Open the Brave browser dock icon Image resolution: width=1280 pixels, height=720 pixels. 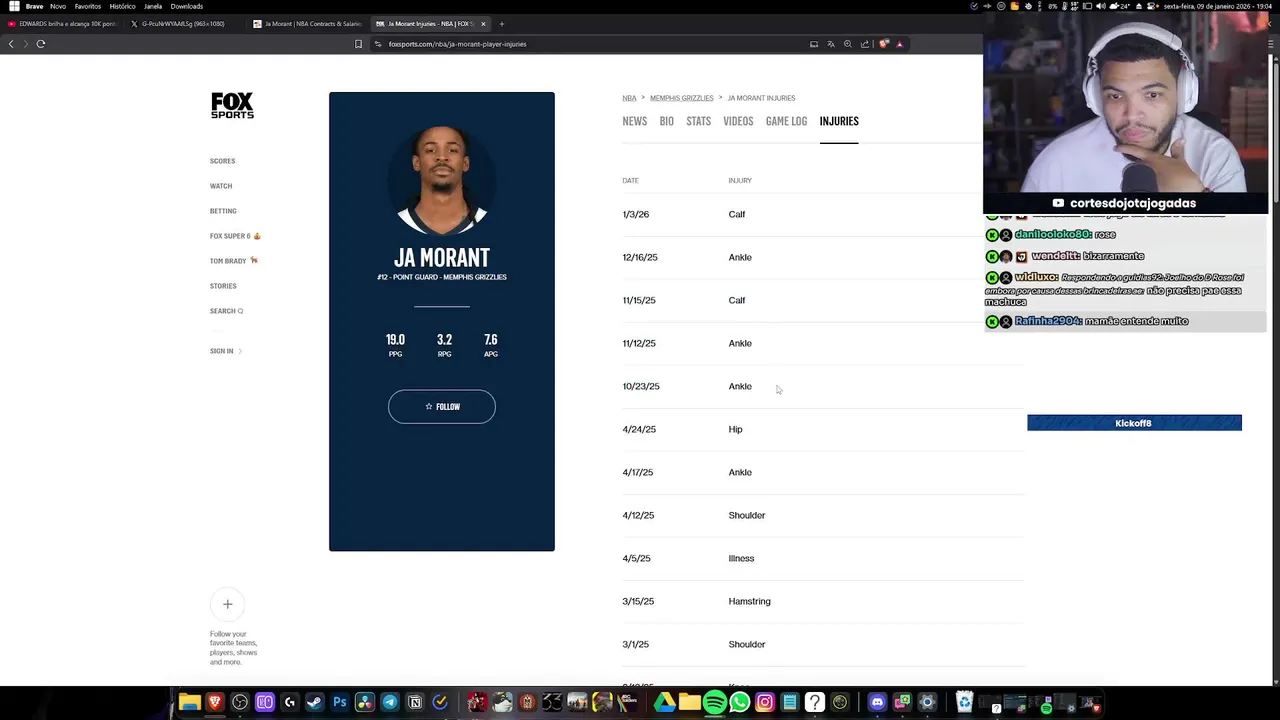(x=214, y=703)
